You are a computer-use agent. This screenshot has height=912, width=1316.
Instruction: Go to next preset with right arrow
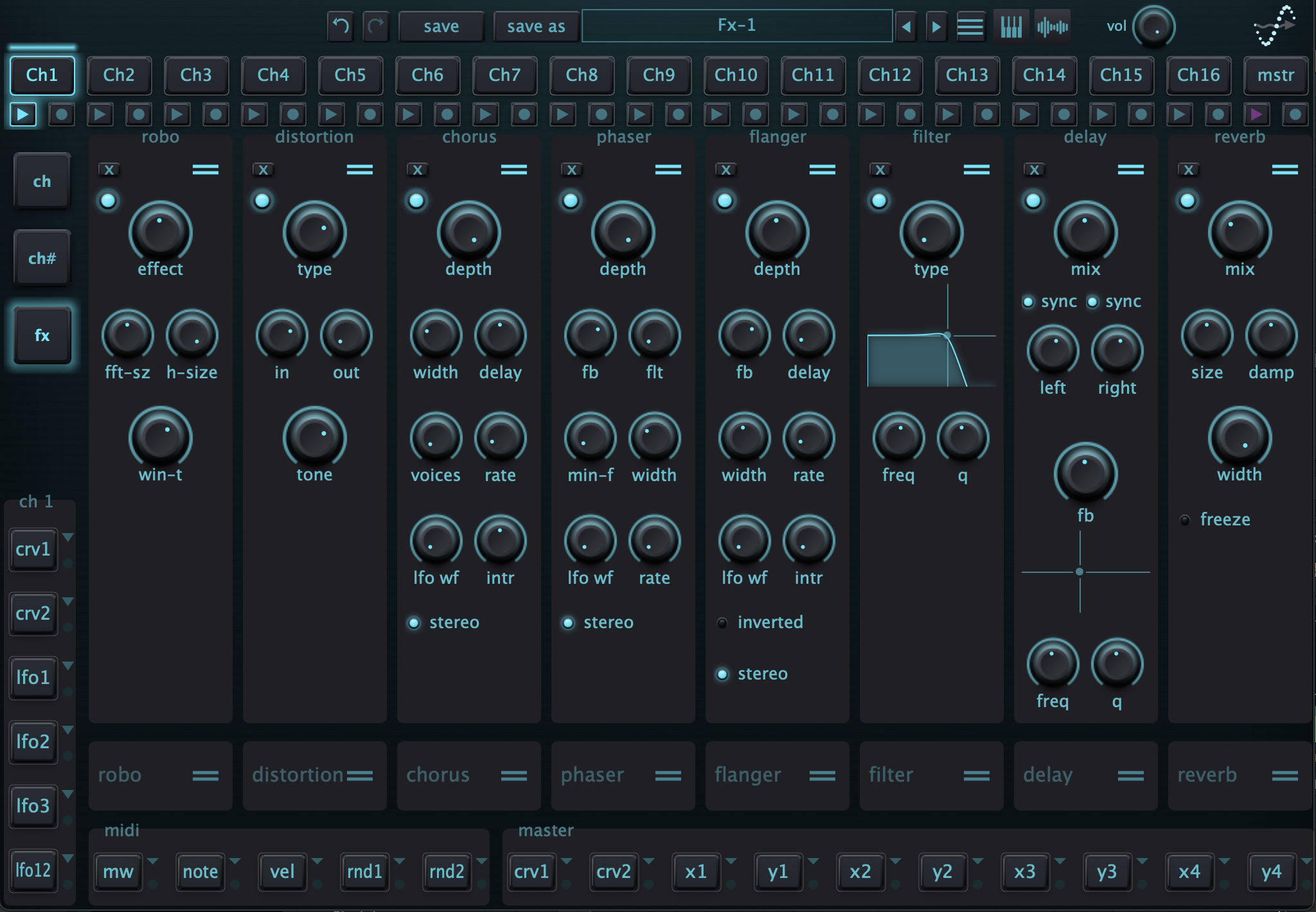pos(936,27)
